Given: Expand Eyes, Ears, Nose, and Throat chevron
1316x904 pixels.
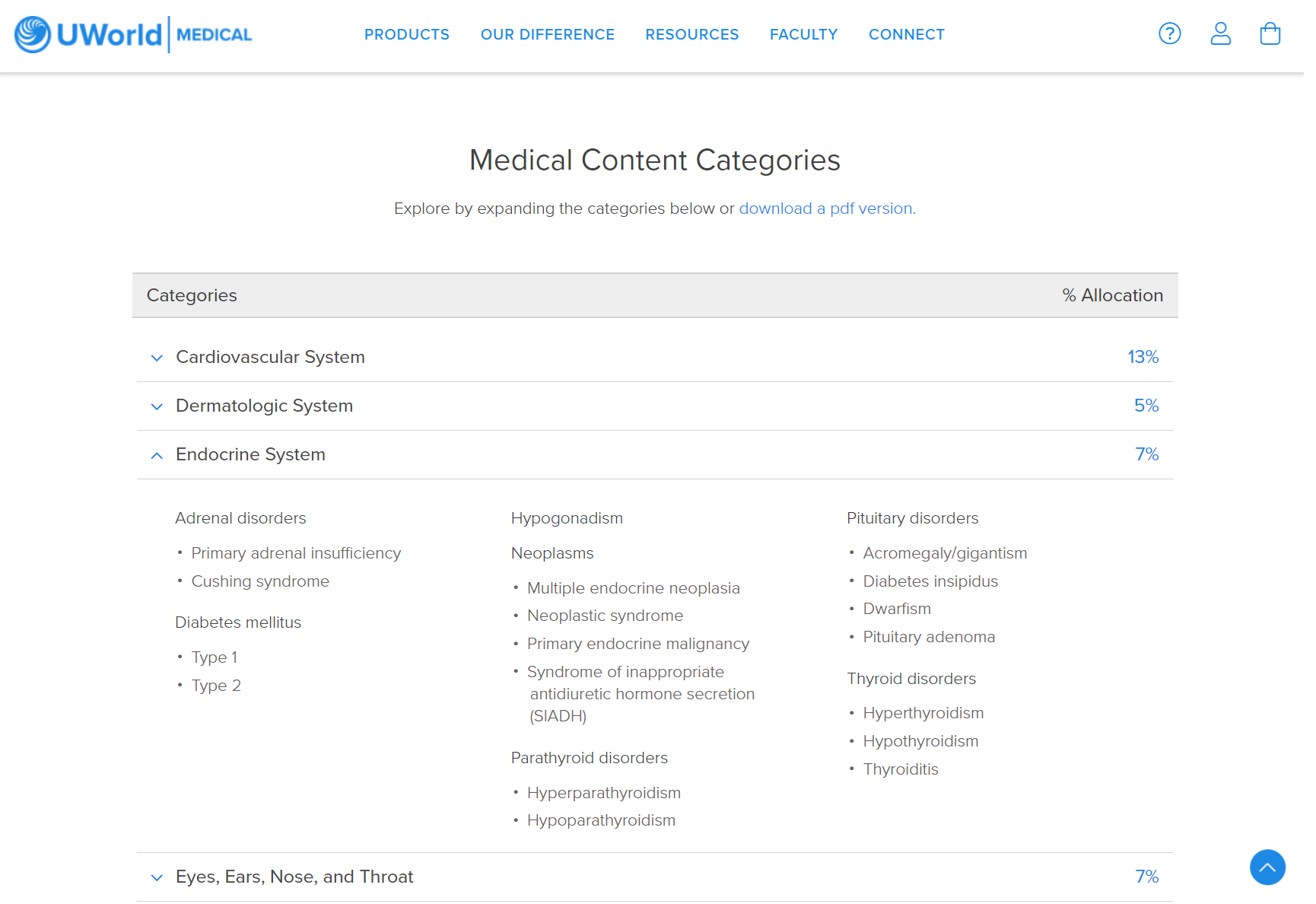Looking at the screenshot, I should tap(157, 877).
